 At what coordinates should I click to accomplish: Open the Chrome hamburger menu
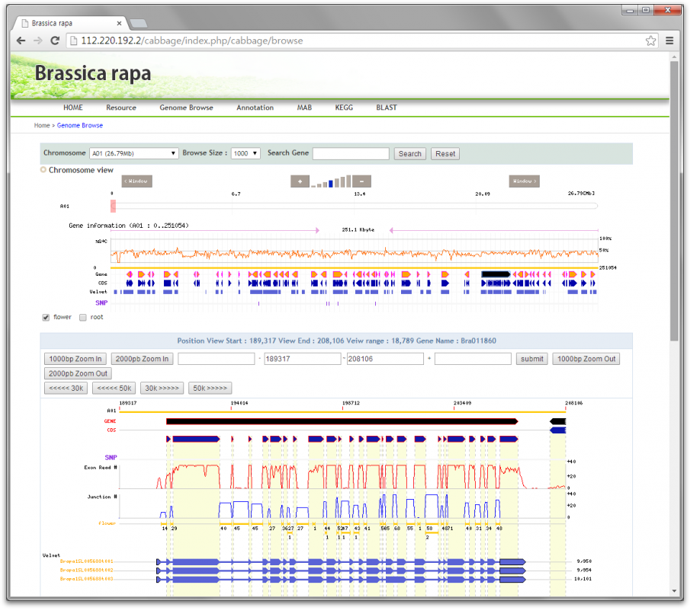(668, 41)
